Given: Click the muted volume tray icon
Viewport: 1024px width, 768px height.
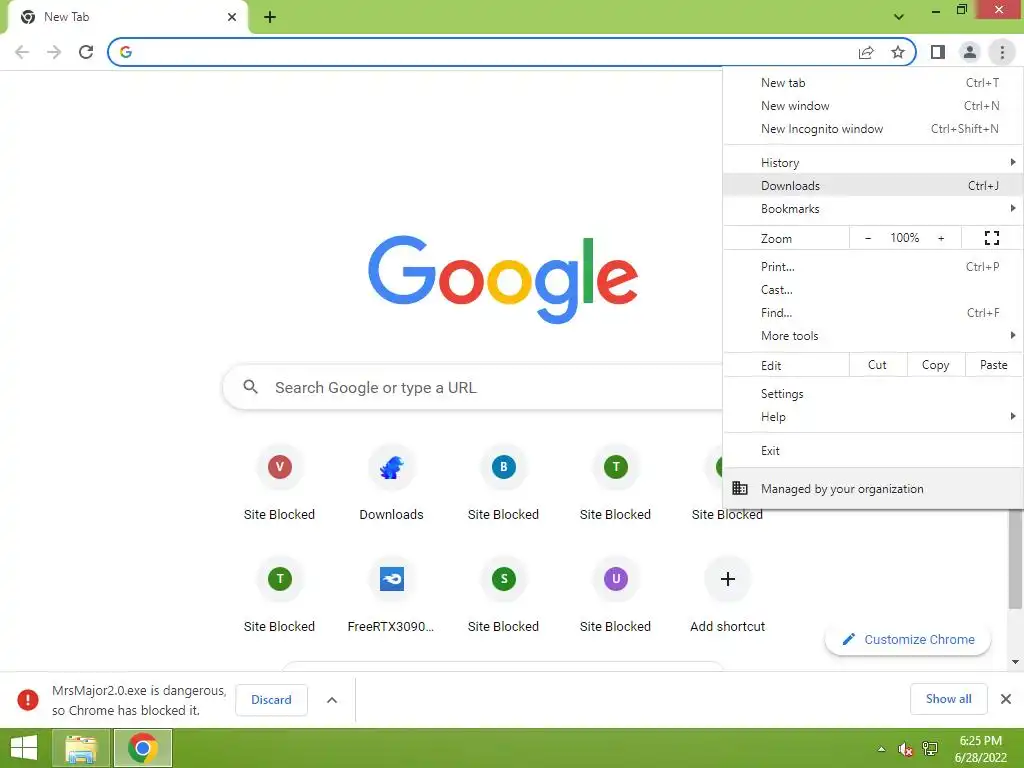Looking at the screenshot, I should (905, 749).
